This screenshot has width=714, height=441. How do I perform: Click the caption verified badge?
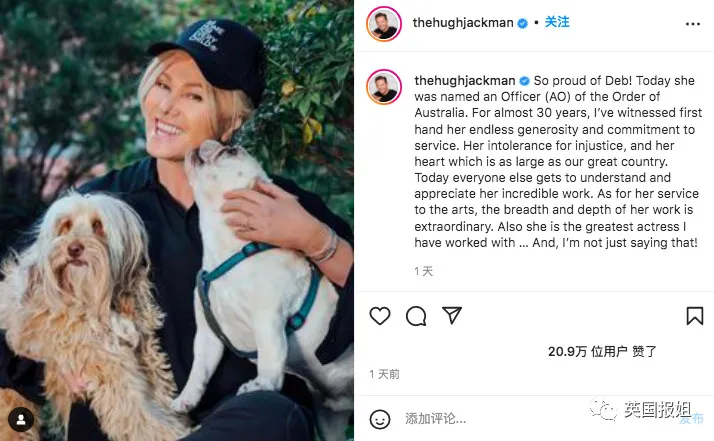coord(524,81)
